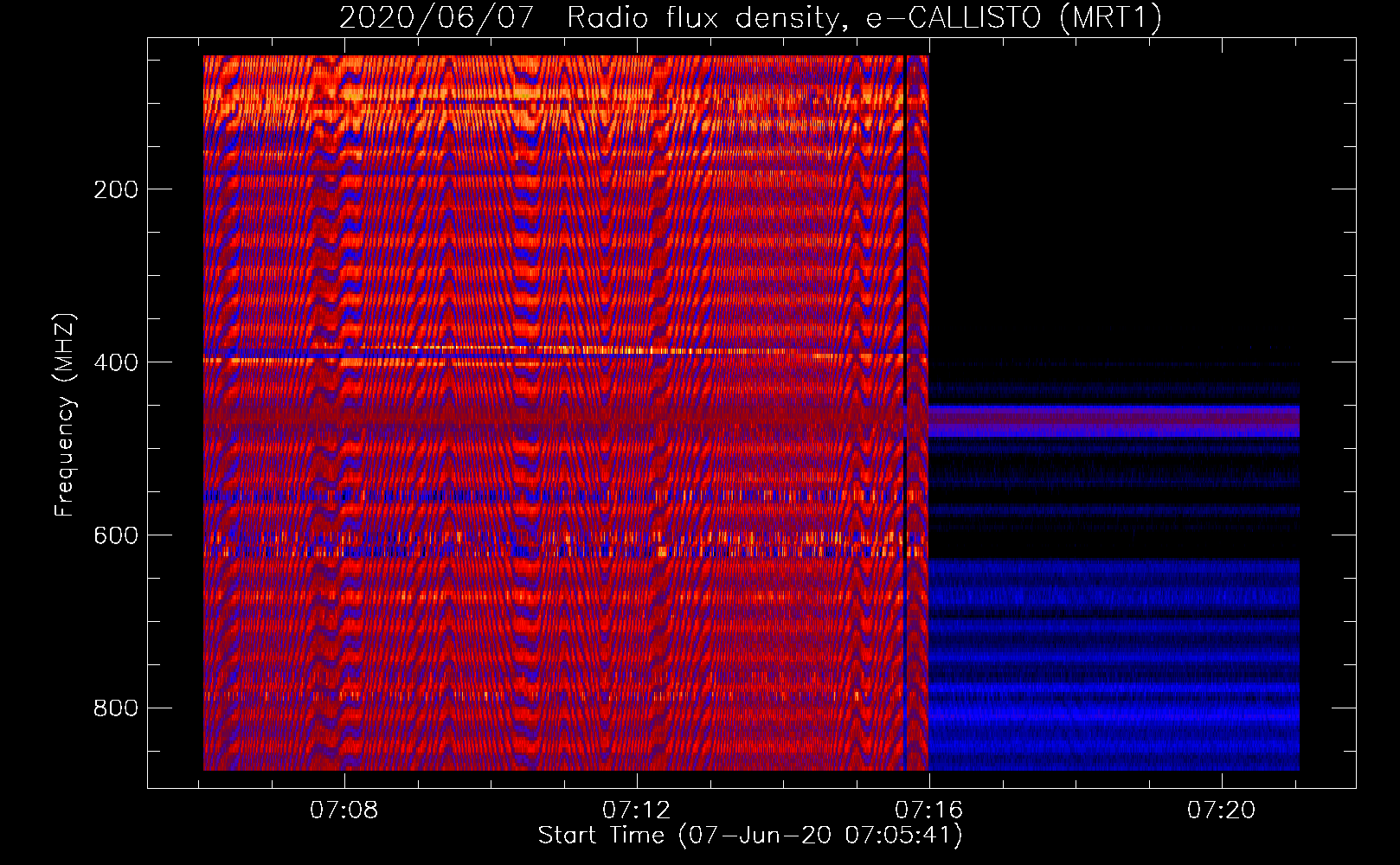Click the purple-red band in the right blue region
This screenshot has width=1400, height=865.
tap(1114, 420)
